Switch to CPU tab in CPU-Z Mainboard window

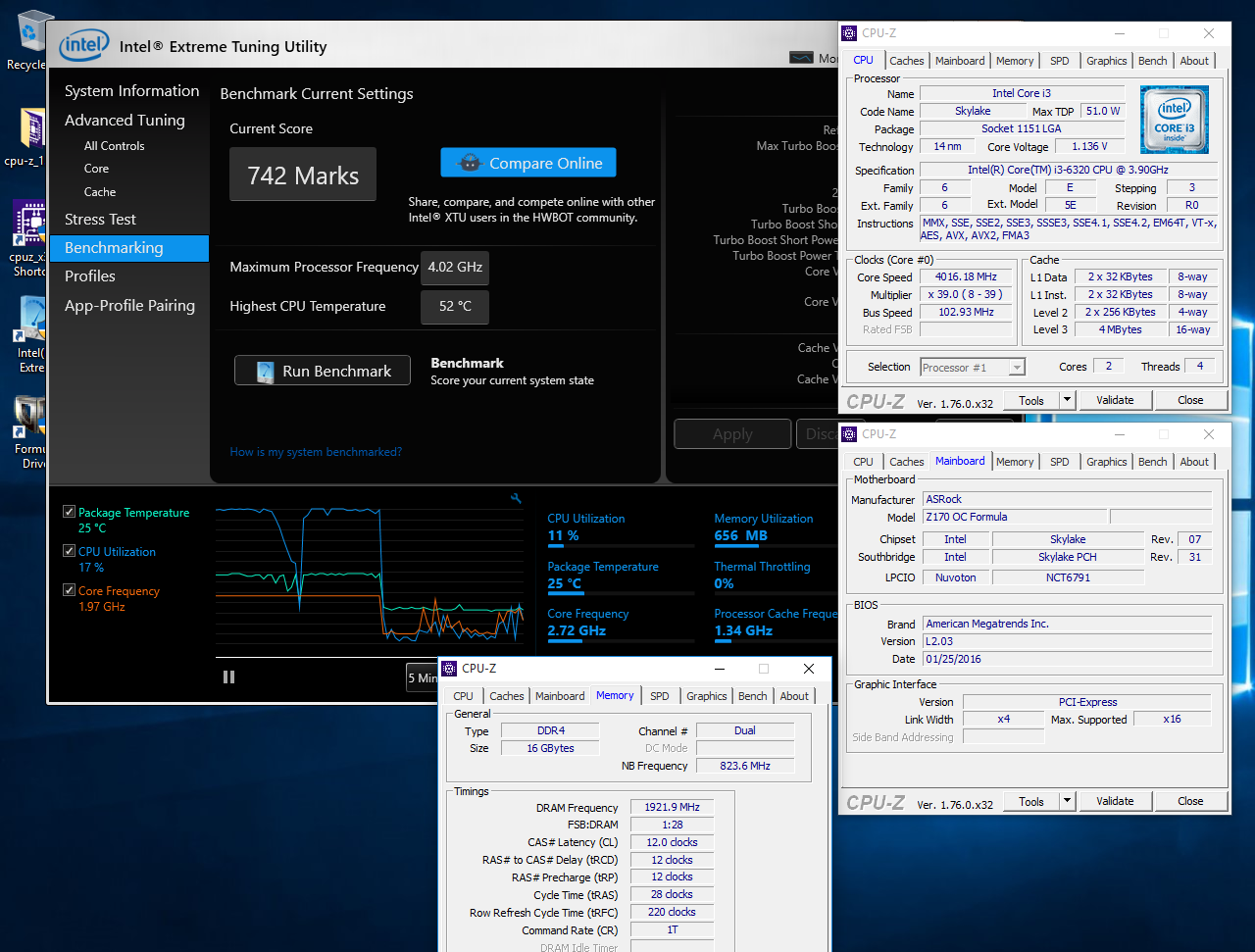coord(863,462)
